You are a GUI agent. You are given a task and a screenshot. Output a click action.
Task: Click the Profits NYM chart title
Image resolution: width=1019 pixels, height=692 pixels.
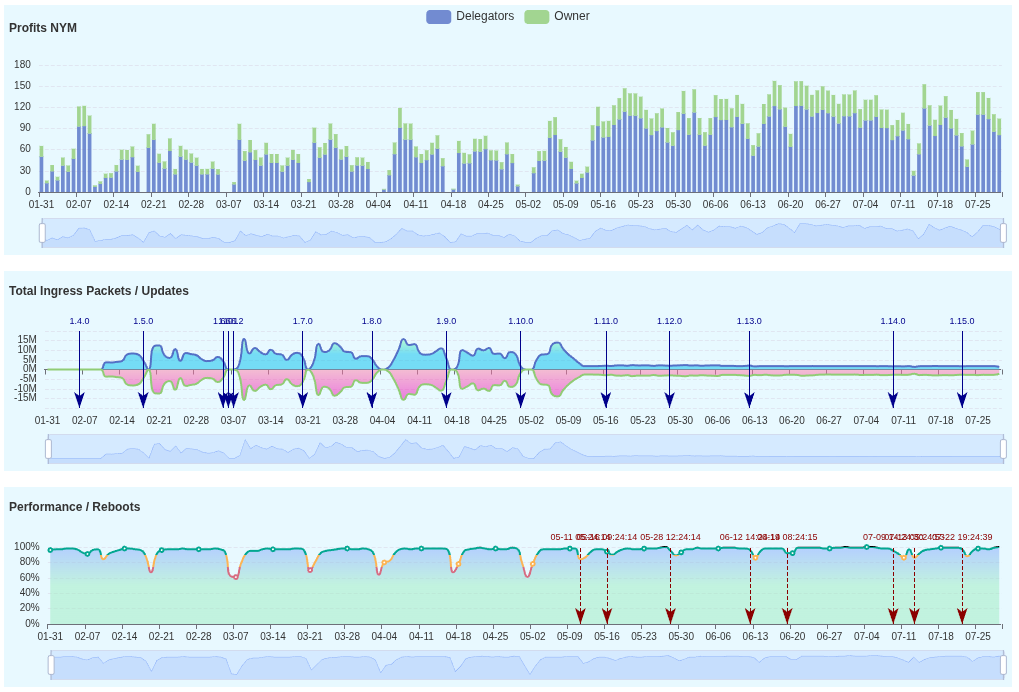click(x=43, y=28)
